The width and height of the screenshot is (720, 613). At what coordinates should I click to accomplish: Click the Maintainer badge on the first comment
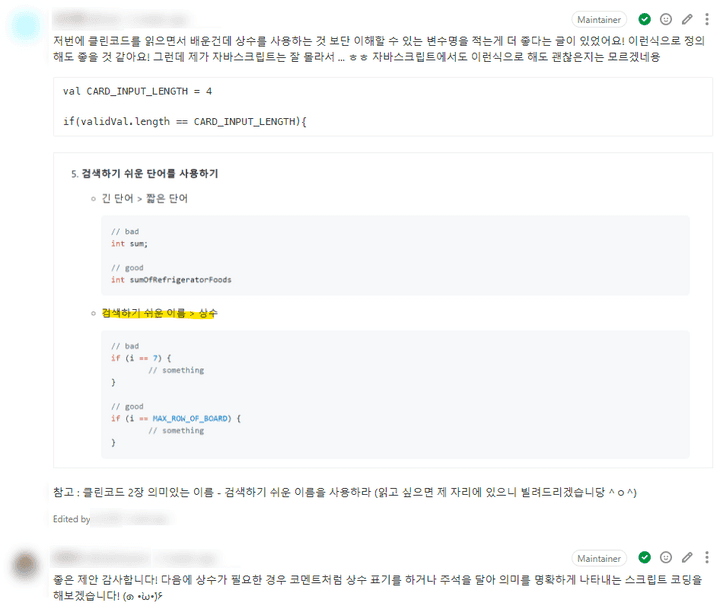(601, 19)
